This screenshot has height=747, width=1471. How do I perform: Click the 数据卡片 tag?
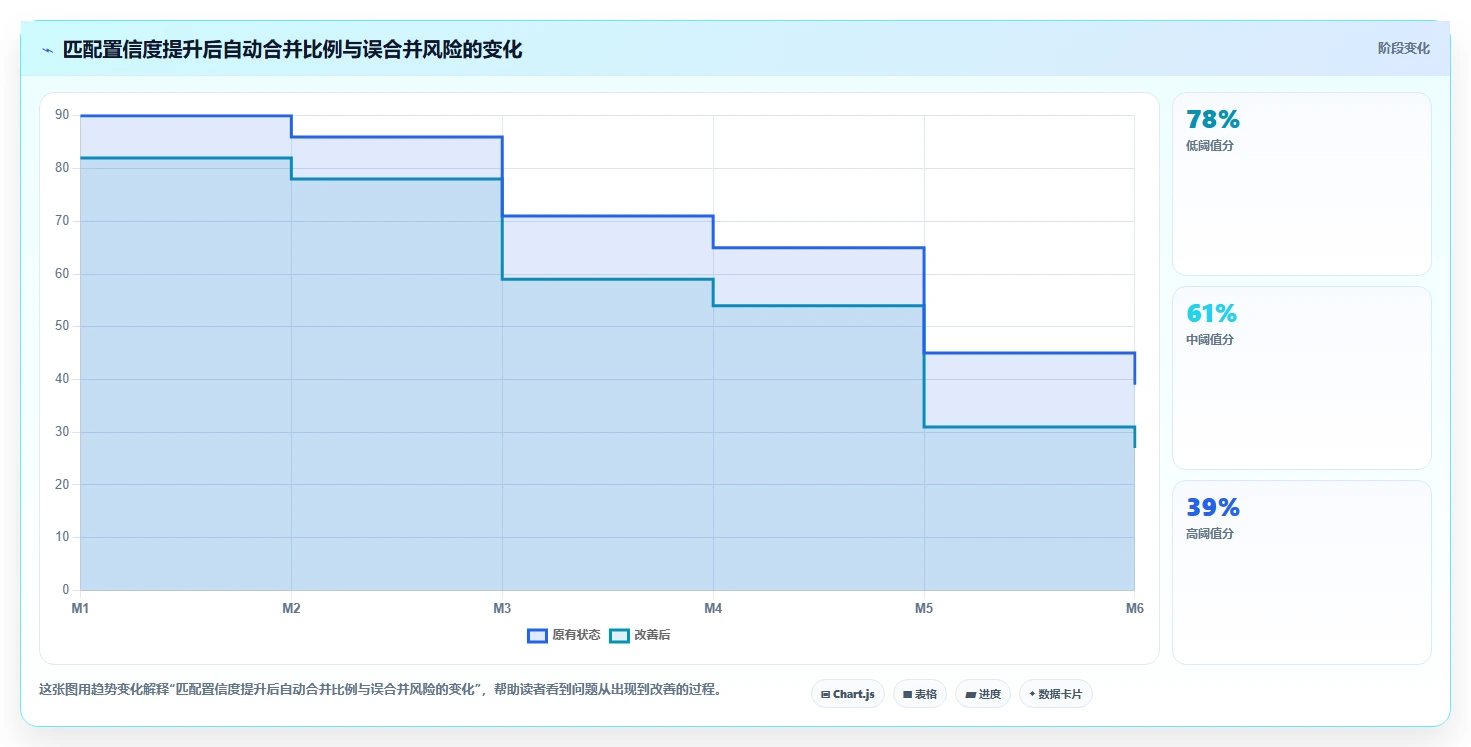coord(1056,694)
